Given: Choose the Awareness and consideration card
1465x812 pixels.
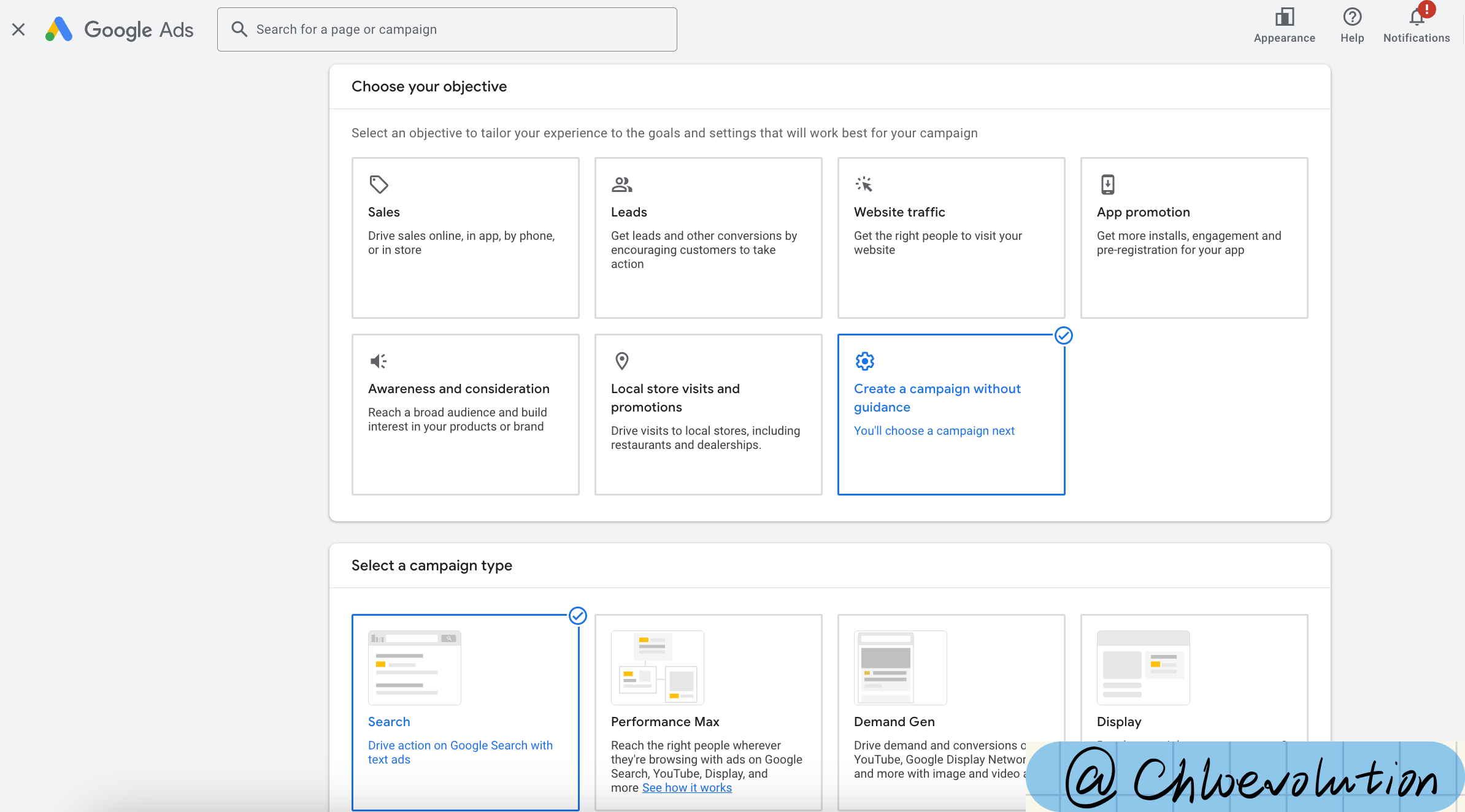Looking at the screenshot, I should [465, 414].
